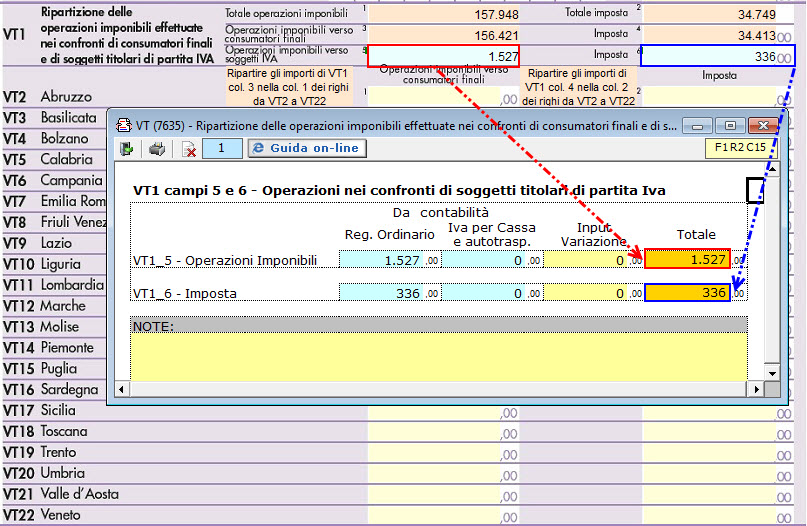The width and height of the screenshot is (807, 526).
Task: Click the horizontal scrollbar right arrow
Action: (756, 389)
